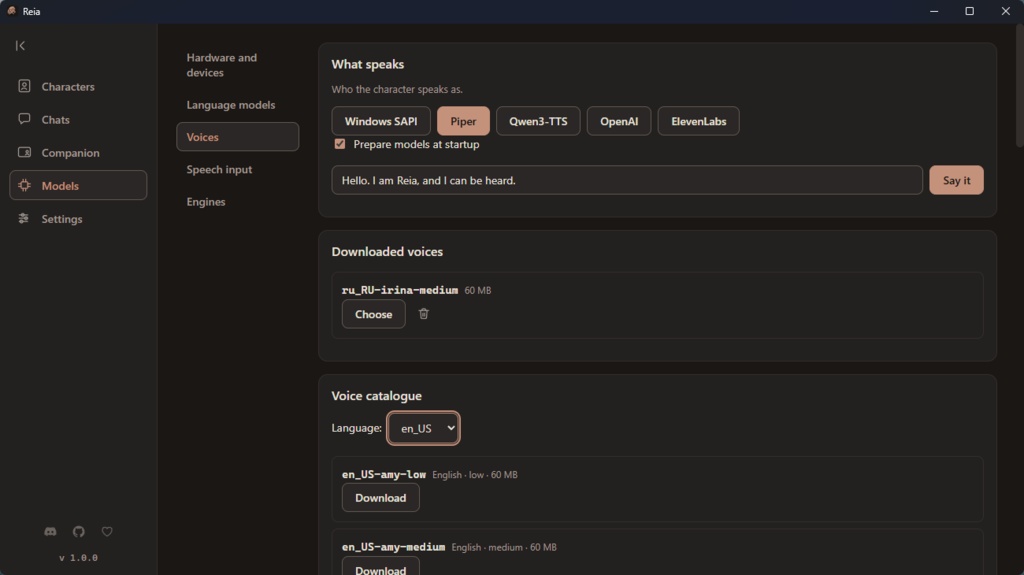Click the en_US-amy-medium voice name
Viewport: 1024px width, 575px height.
click(x=393, y=547)
